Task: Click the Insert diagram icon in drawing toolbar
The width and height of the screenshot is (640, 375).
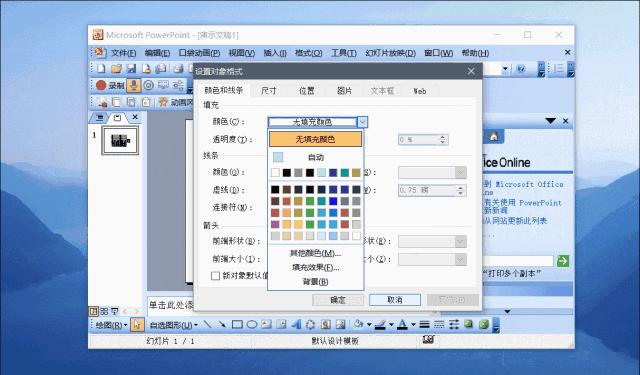Action: coord(311,325)
